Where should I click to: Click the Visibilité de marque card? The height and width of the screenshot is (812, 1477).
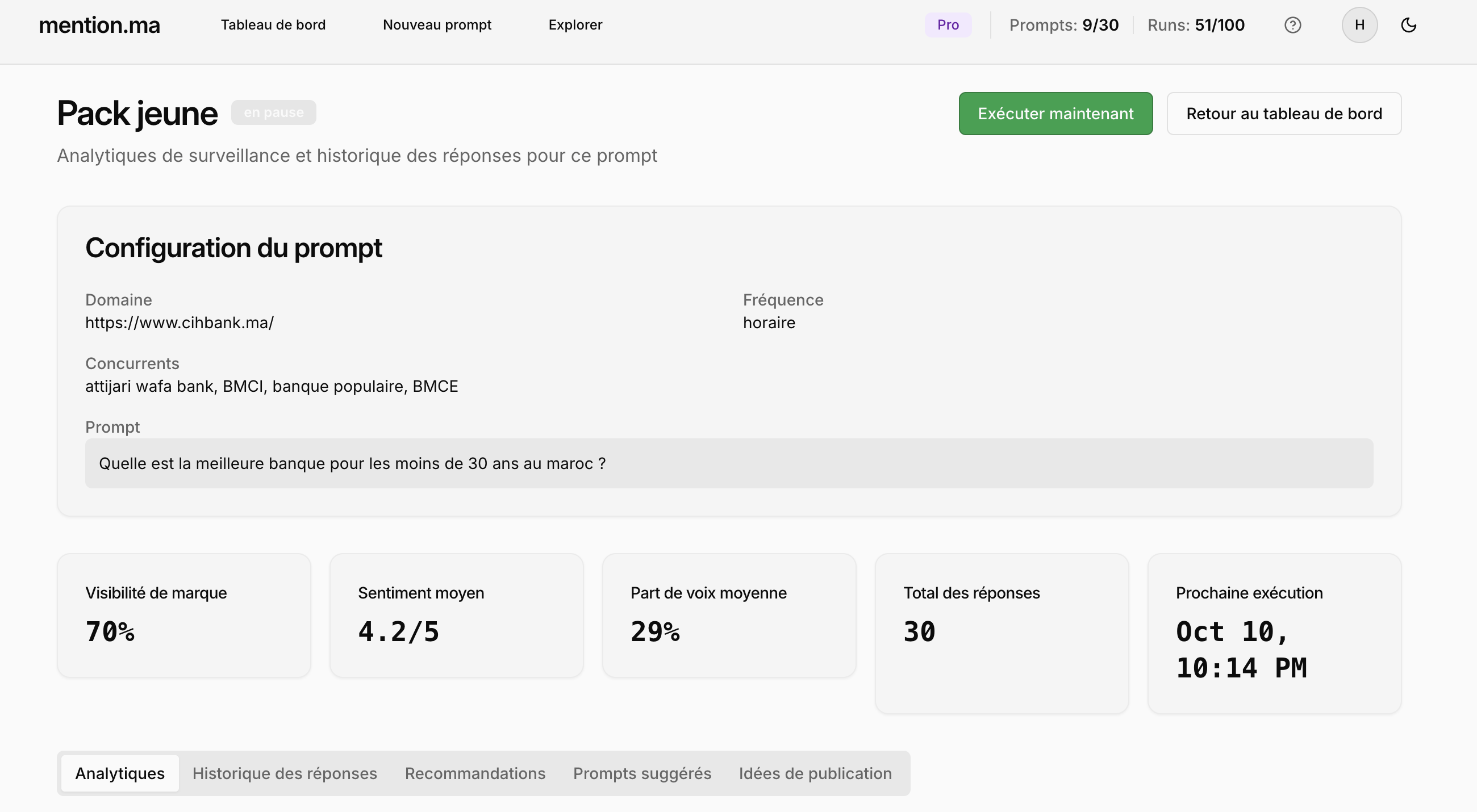[183, 615]
